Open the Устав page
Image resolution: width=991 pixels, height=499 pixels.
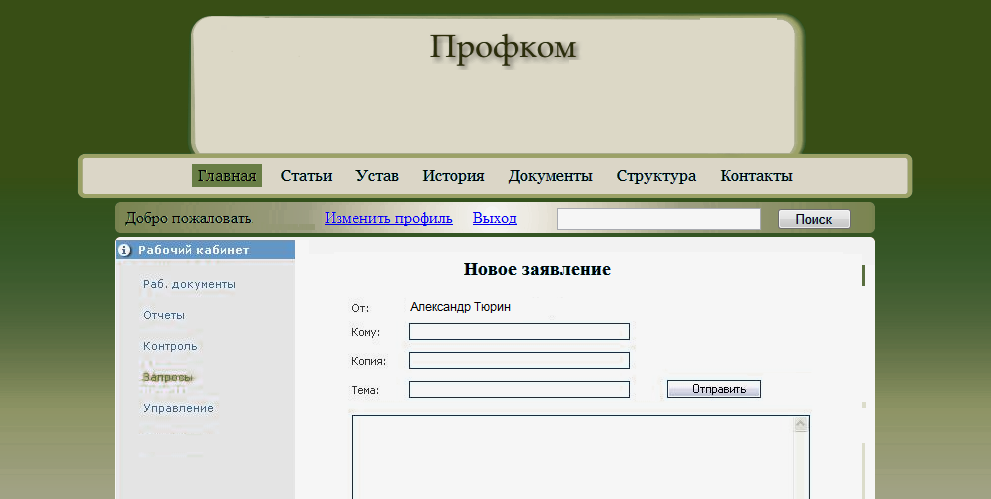tap(377, 176)
